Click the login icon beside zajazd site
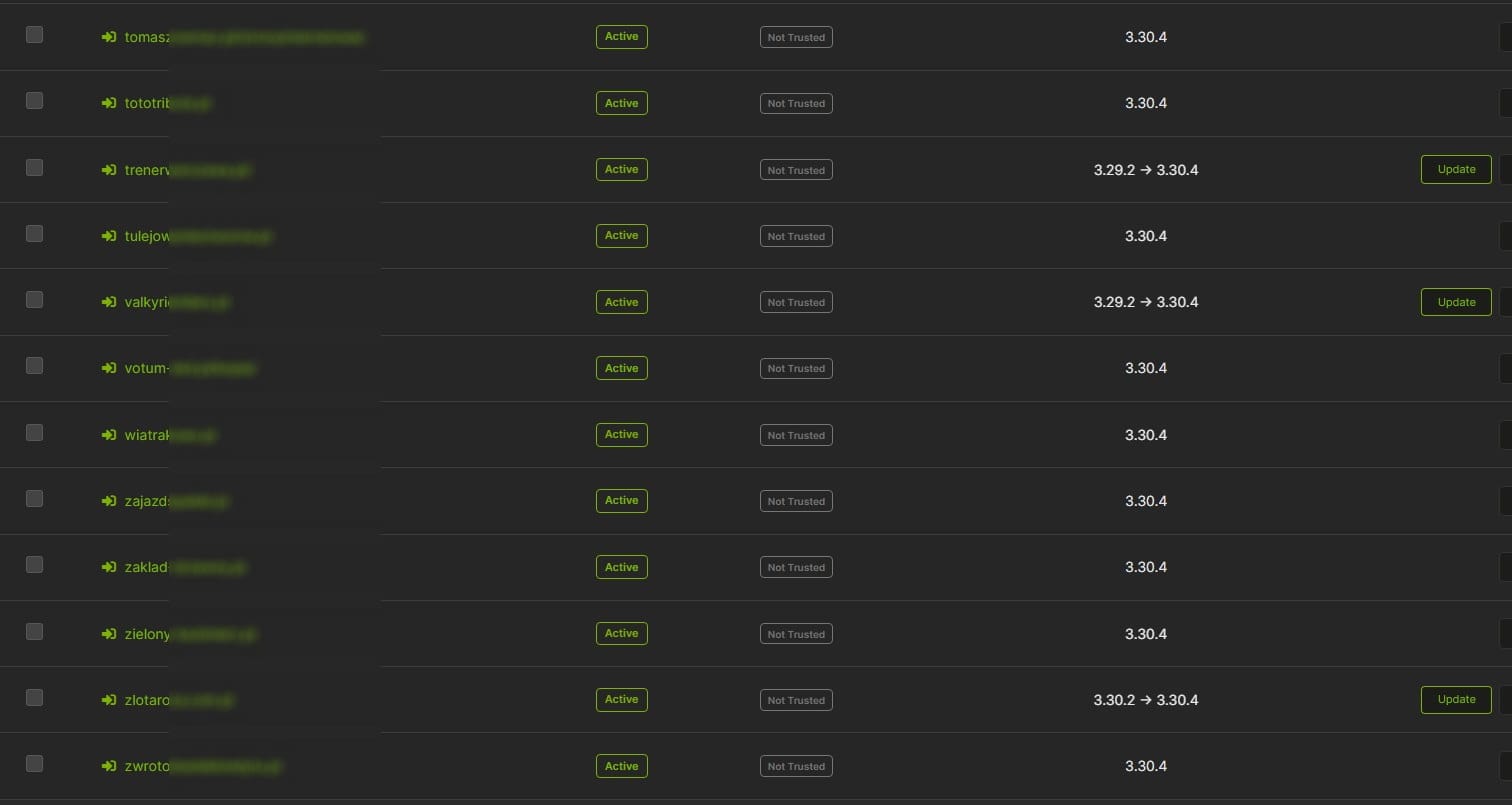Image resolution: width=1512 pixels, height=805 pixels. tap(109, 501)
